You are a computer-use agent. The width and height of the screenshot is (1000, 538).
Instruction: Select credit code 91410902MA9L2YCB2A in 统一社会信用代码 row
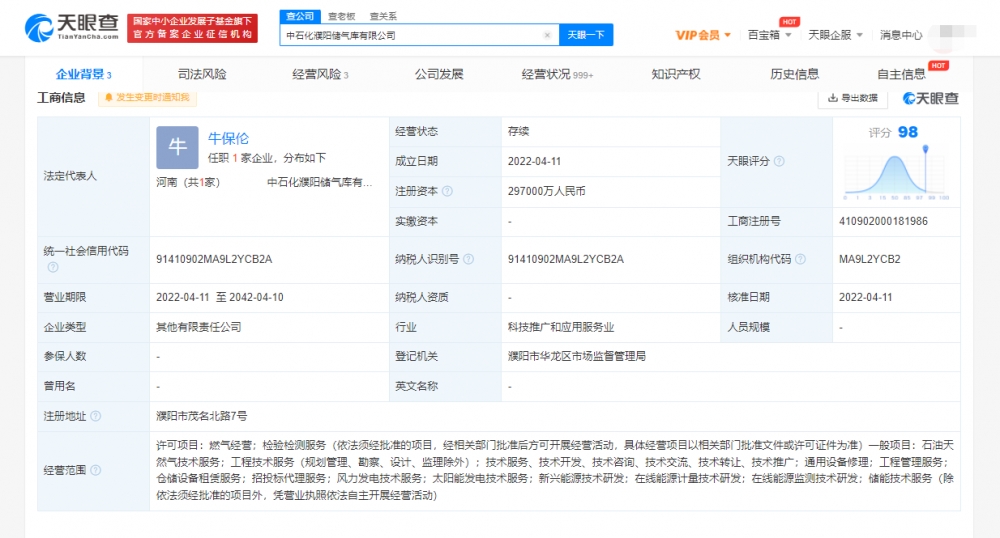[214, 259]
